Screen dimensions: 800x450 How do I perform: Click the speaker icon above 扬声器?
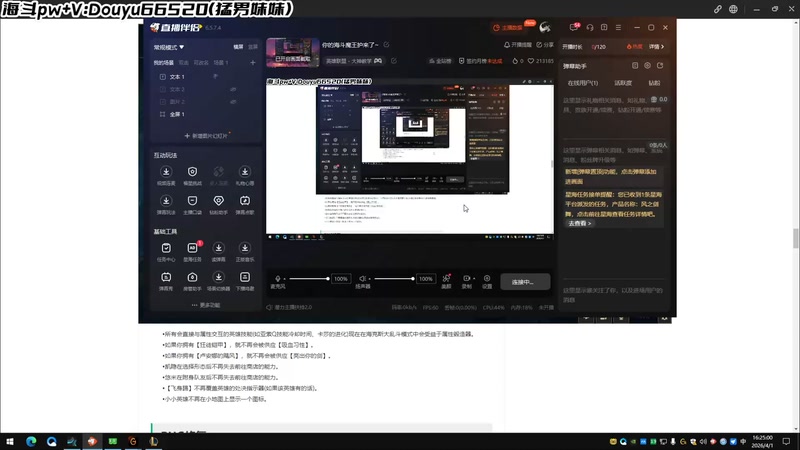tap(362, 279)
